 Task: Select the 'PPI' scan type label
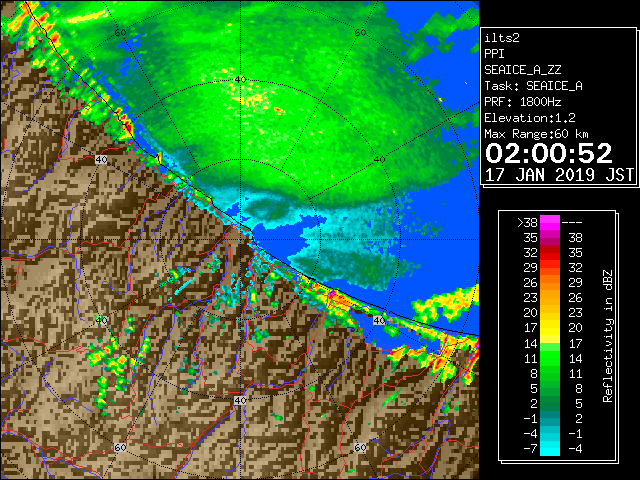pyautogui.click(x=494, y=54)
